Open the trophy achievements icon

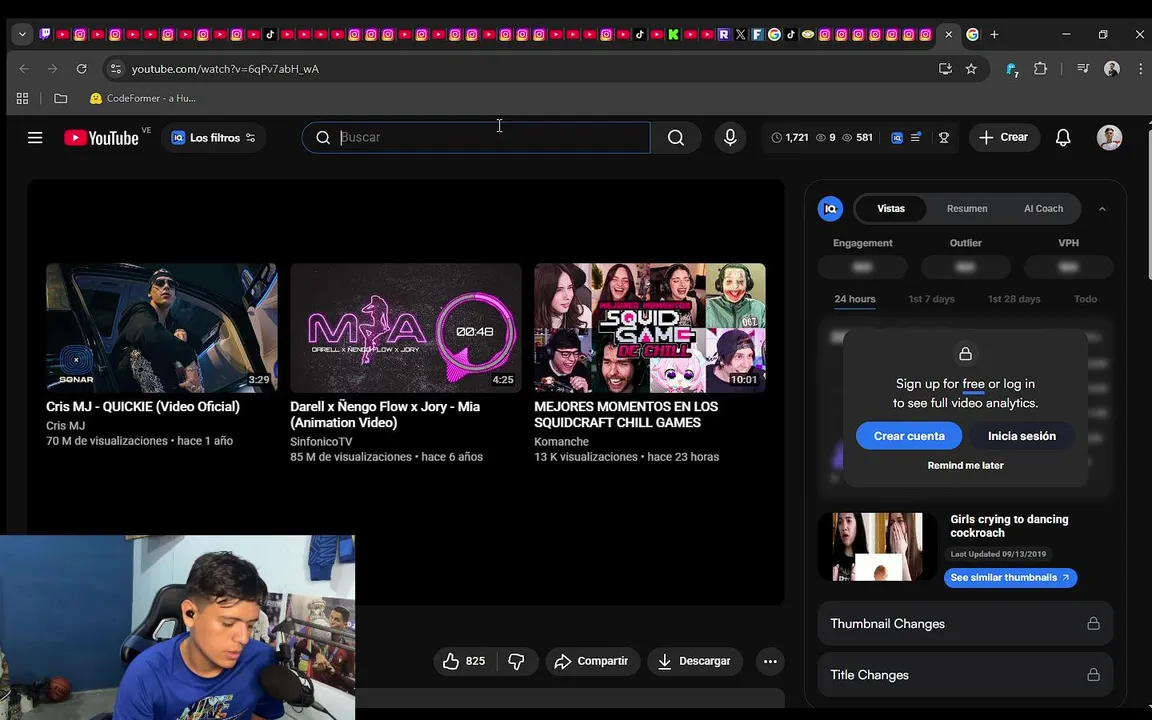[944, 137]
